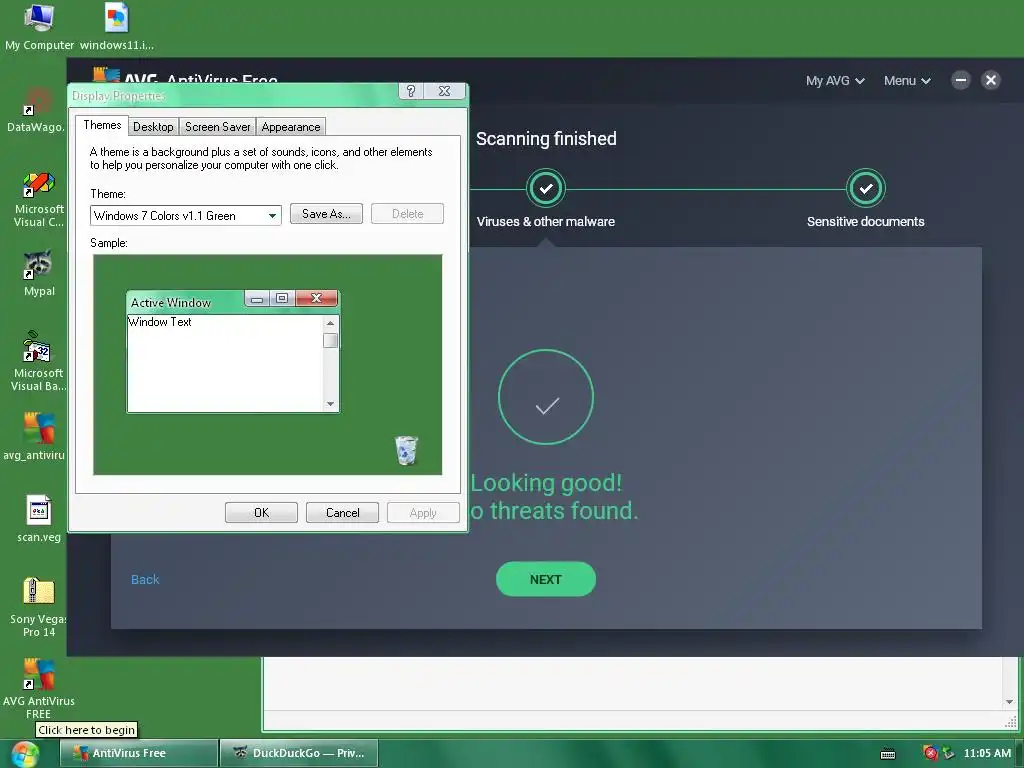Minimize the AVG AntiVirus window
Viewport: 1024px width, 768px height.
point(961,80)
